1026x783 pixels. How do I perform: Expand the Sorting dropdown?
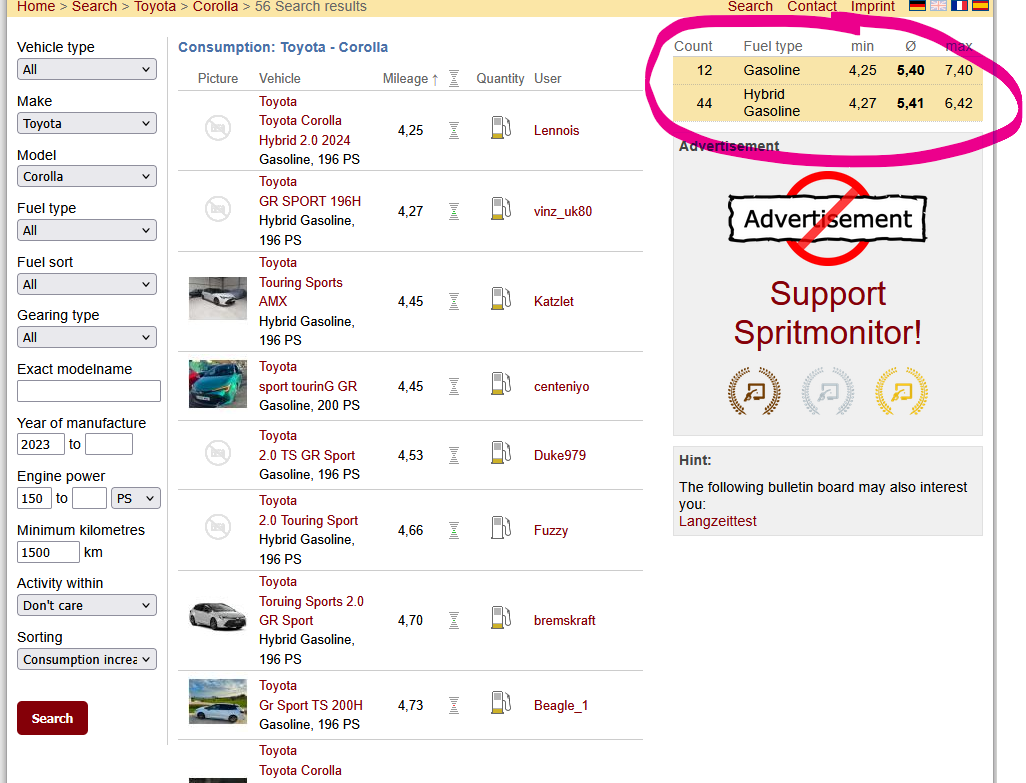pyautogui.click(x=87, y=659)
